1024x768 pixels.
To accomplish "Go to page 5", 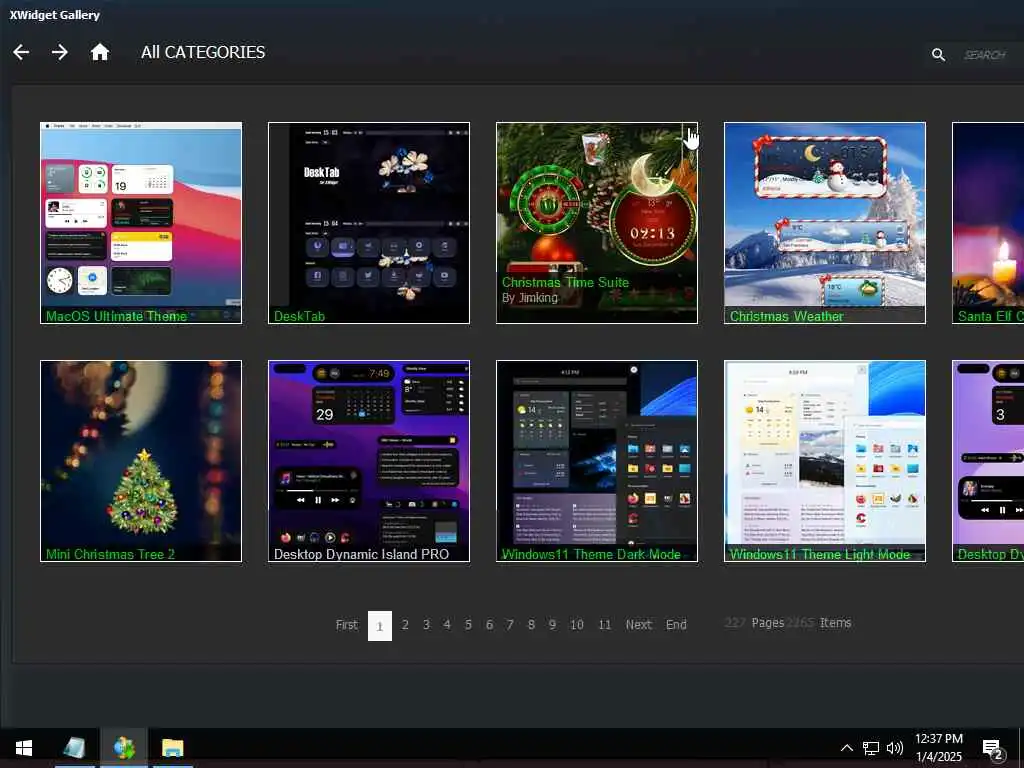I will click(468, 625).
